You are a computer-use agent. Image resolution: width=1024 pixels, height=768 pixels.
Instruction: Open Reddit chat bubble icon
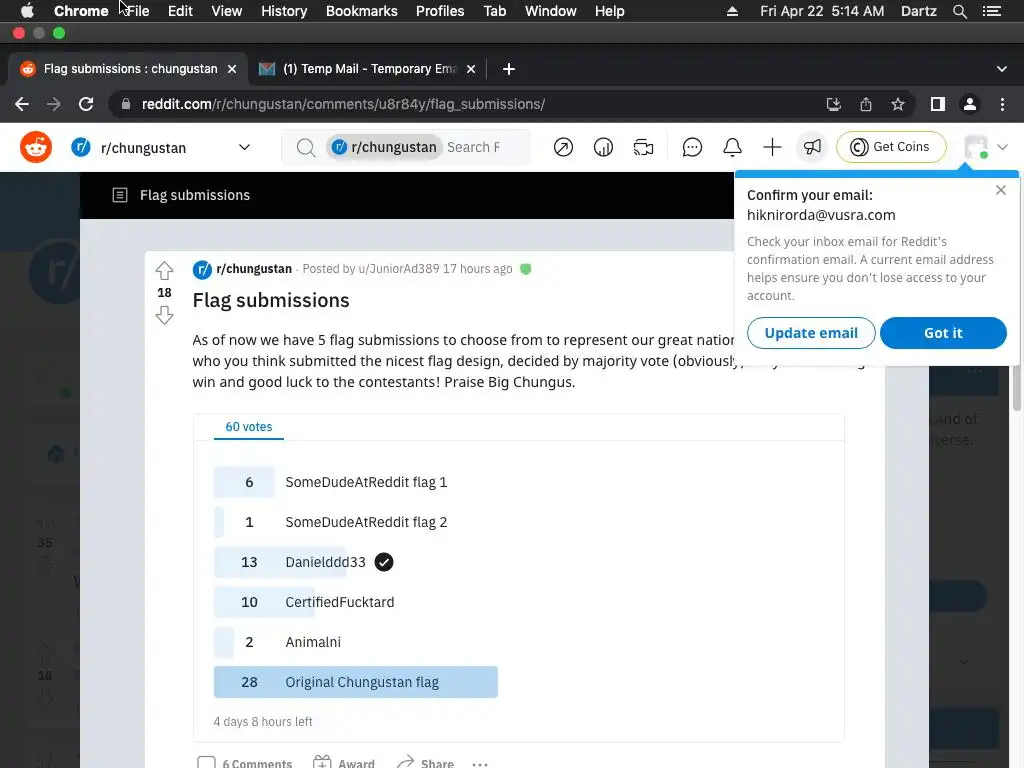click(692, 148)
